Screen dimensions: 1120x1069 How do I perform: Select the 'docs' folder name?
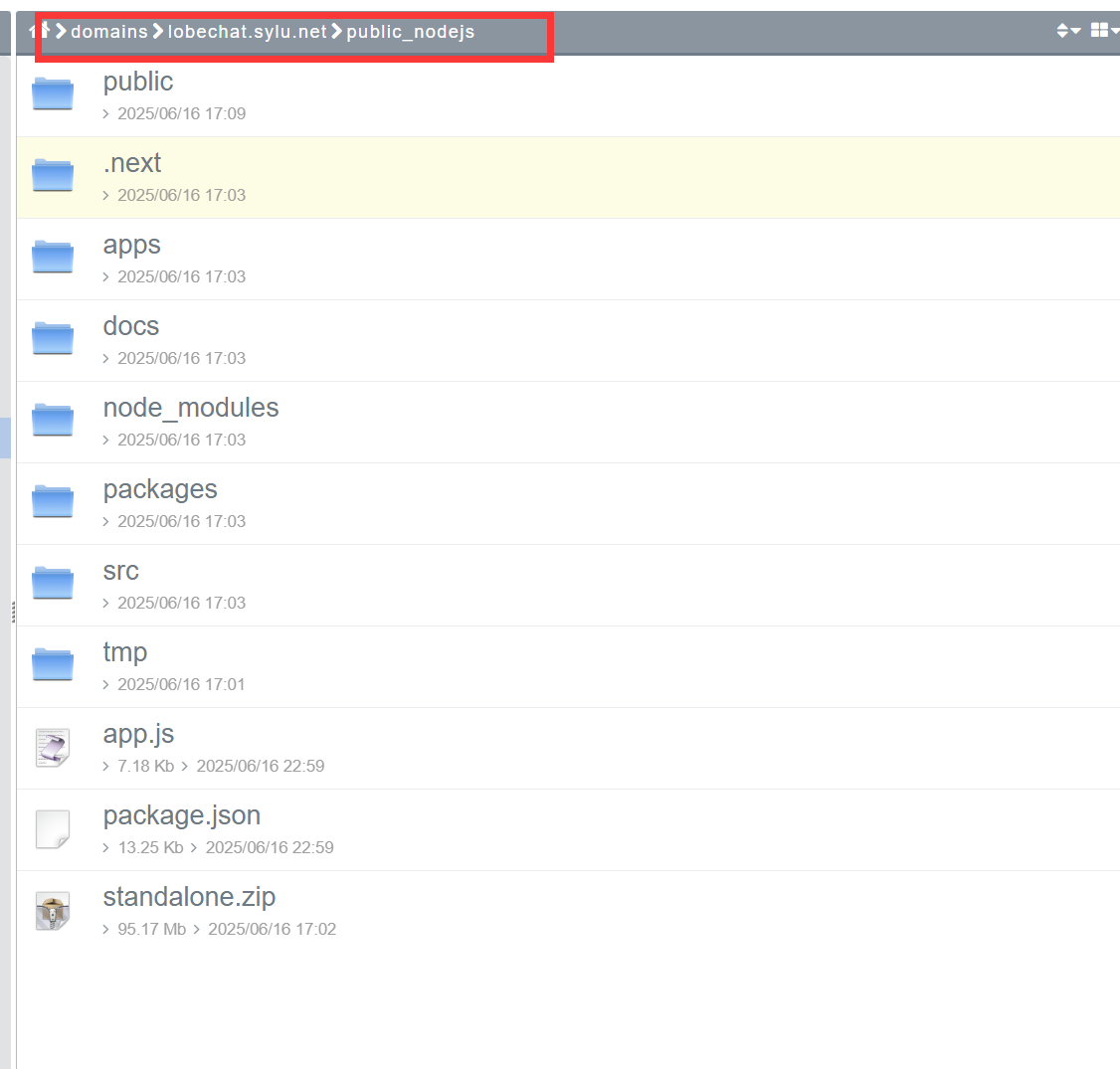coord(130,326)
